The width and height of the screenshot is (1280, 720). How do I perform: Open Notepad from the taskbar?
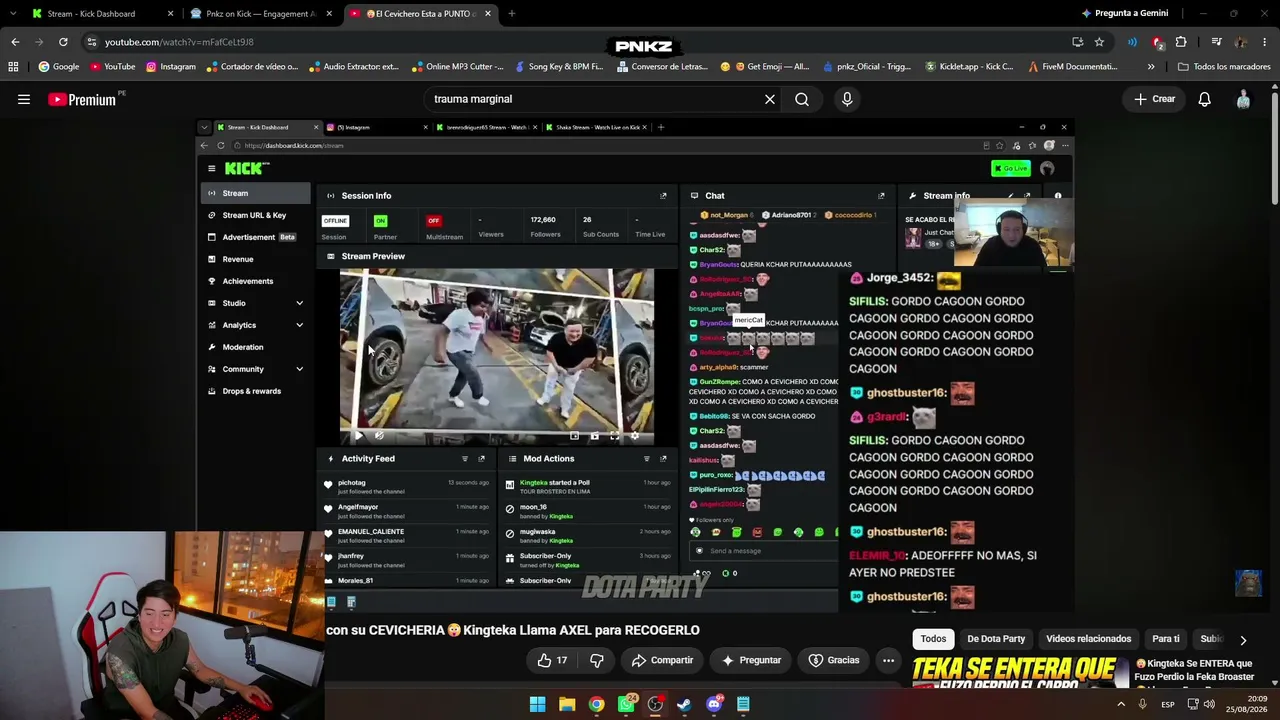[743, 704]
